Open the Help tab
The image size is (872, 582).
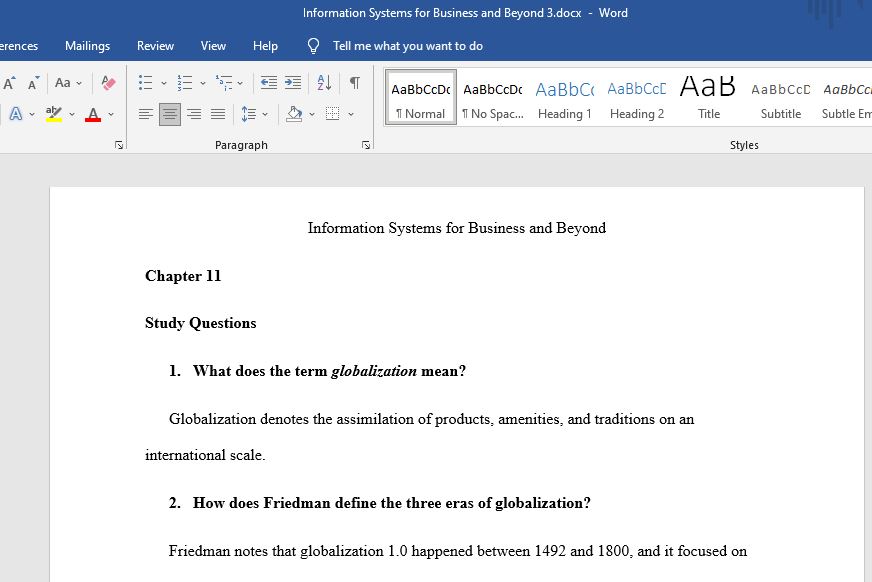(x=265, y=46)
